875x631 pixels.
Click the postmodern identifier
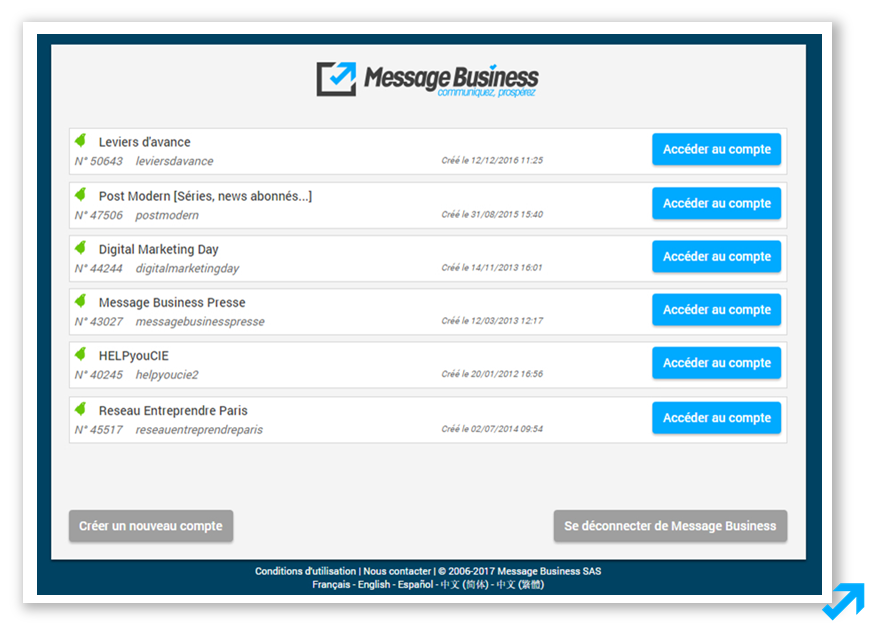coord(167,215)
